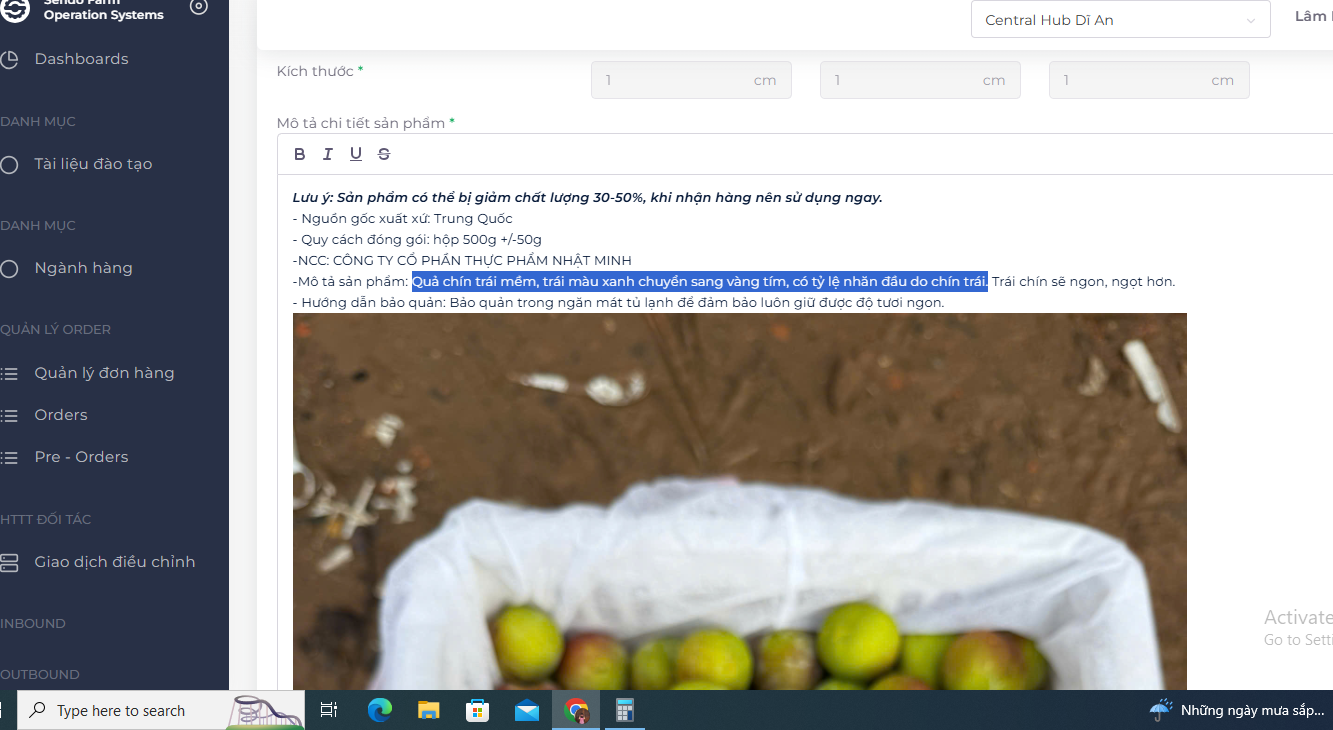Open the Mail app from the taskbar
The image size is (1333, 730).
tap(527, 711)
